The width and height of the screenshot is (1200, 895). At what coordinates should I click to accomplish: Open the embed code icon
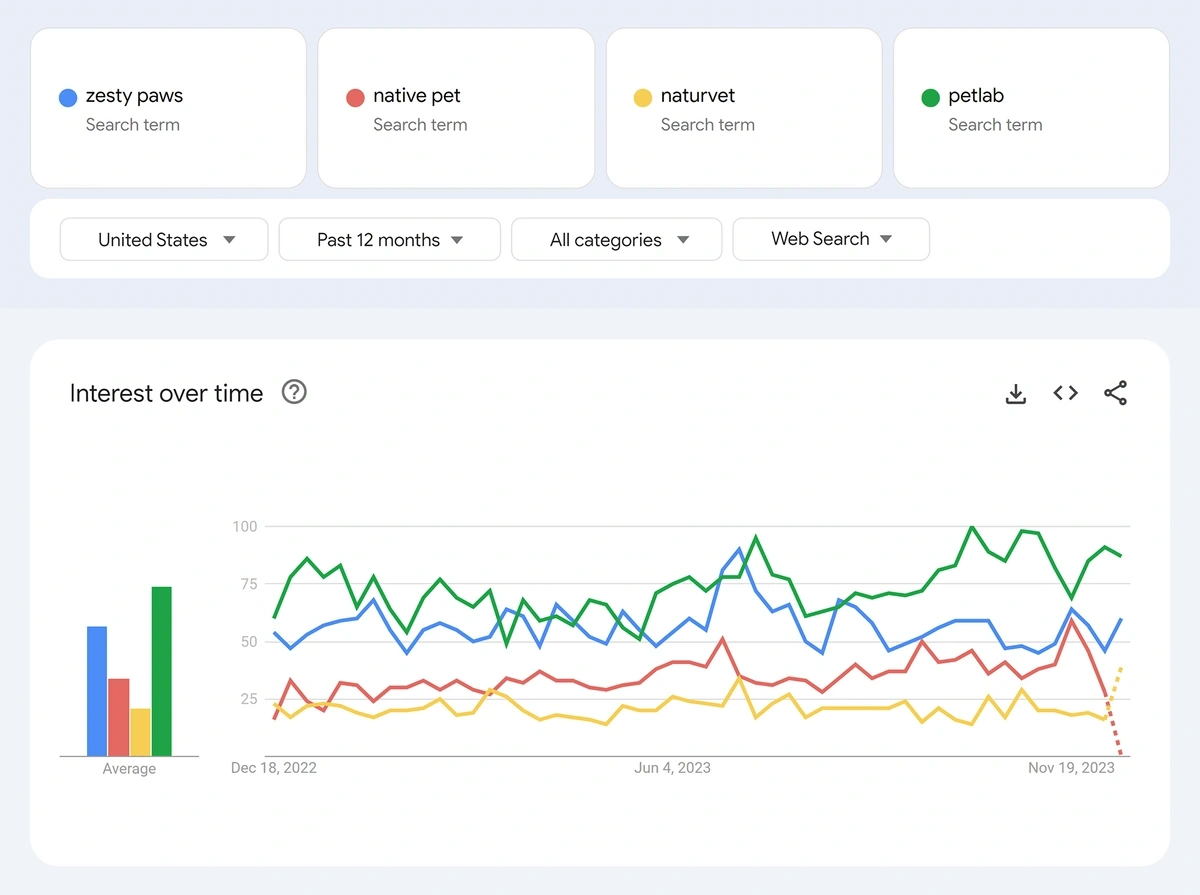tap(1065, 393)
